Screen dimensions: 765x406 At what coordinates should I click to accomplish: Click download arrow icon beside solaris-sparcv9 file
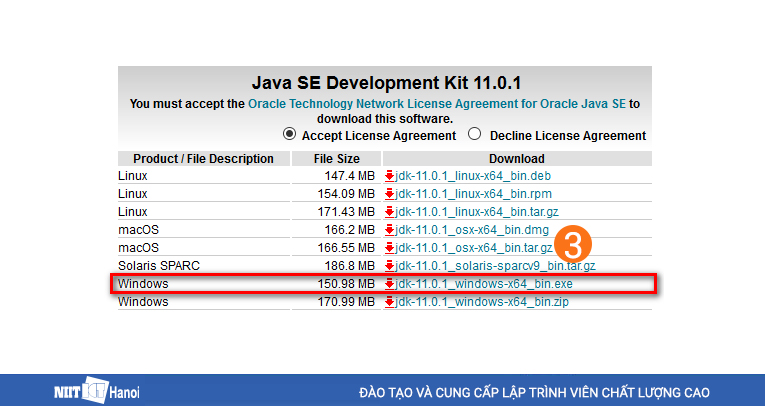389,266
